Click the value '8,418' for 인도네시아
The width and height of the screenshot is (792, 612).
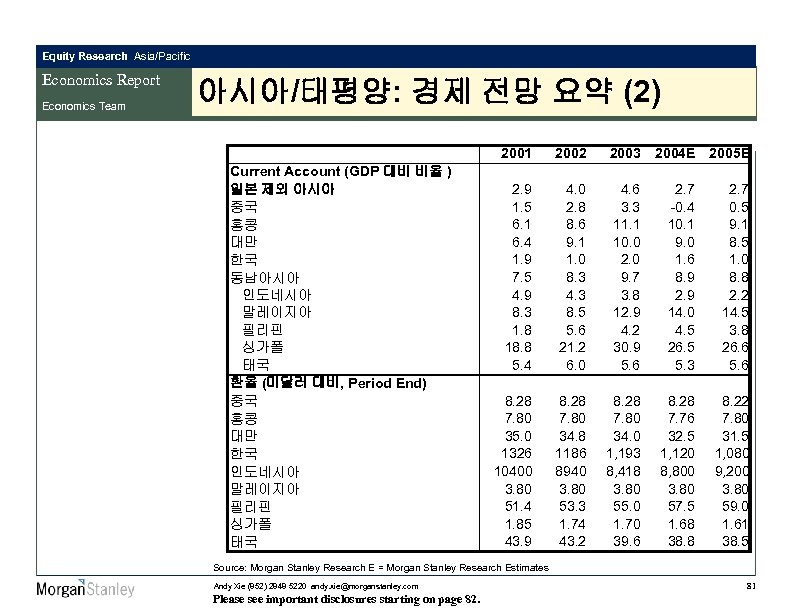tap(623, 472)
